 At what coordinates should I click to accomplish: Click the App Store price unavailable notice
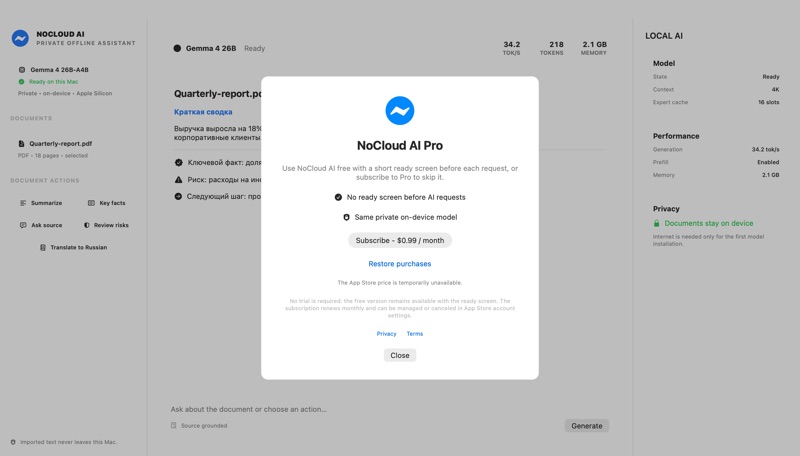point(399,283)
